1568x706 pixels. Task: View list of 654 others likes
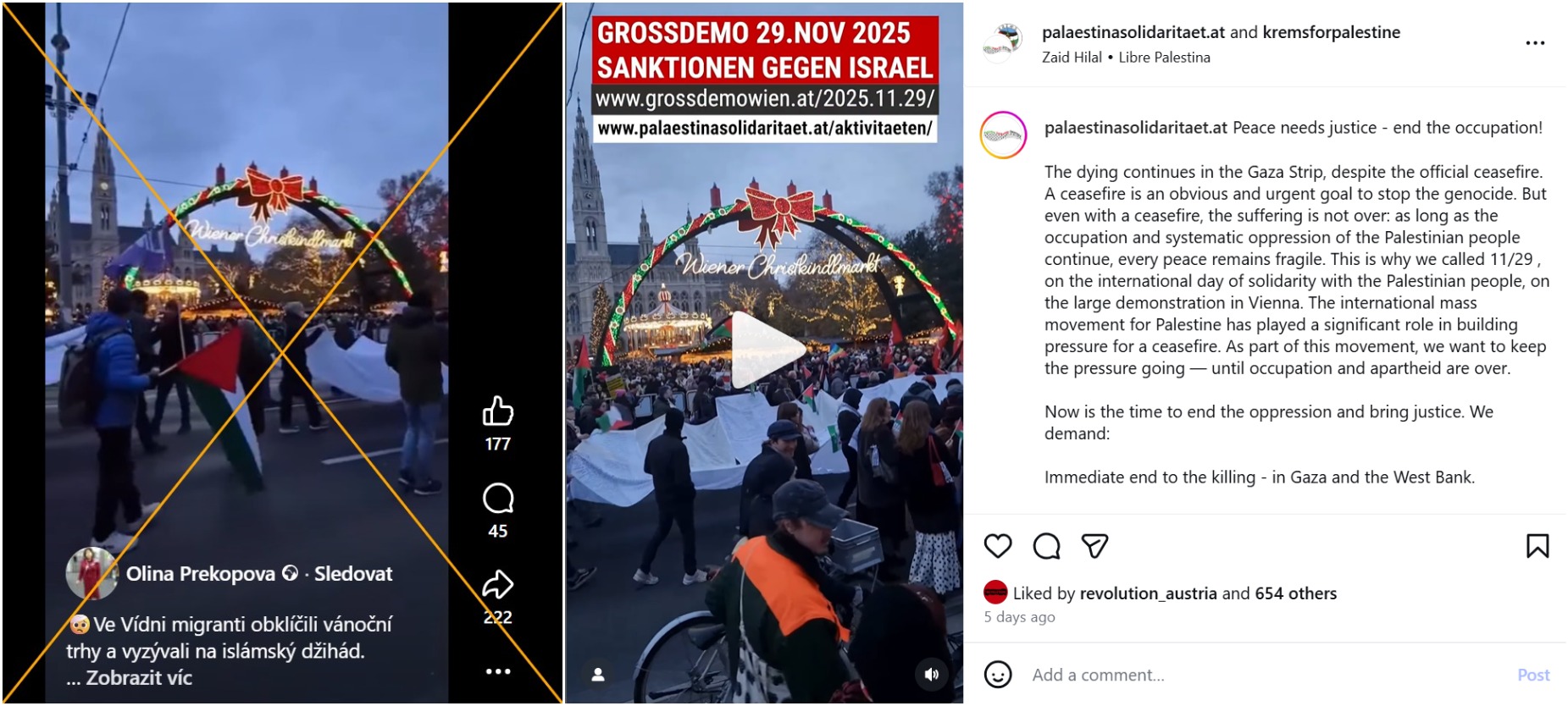[x=1295, y=593]
